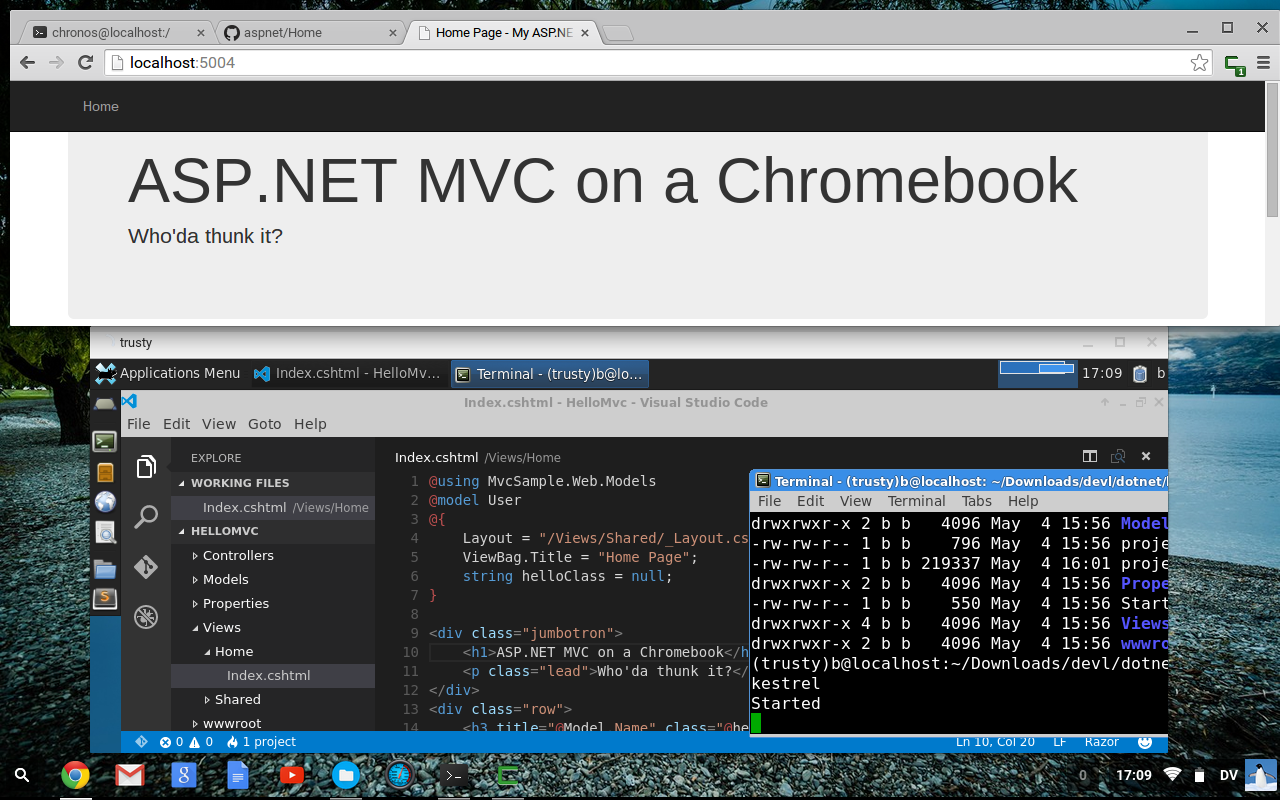
Task: Open Index.cshtml under WORKING FILES
Action: tap(272, 507)
